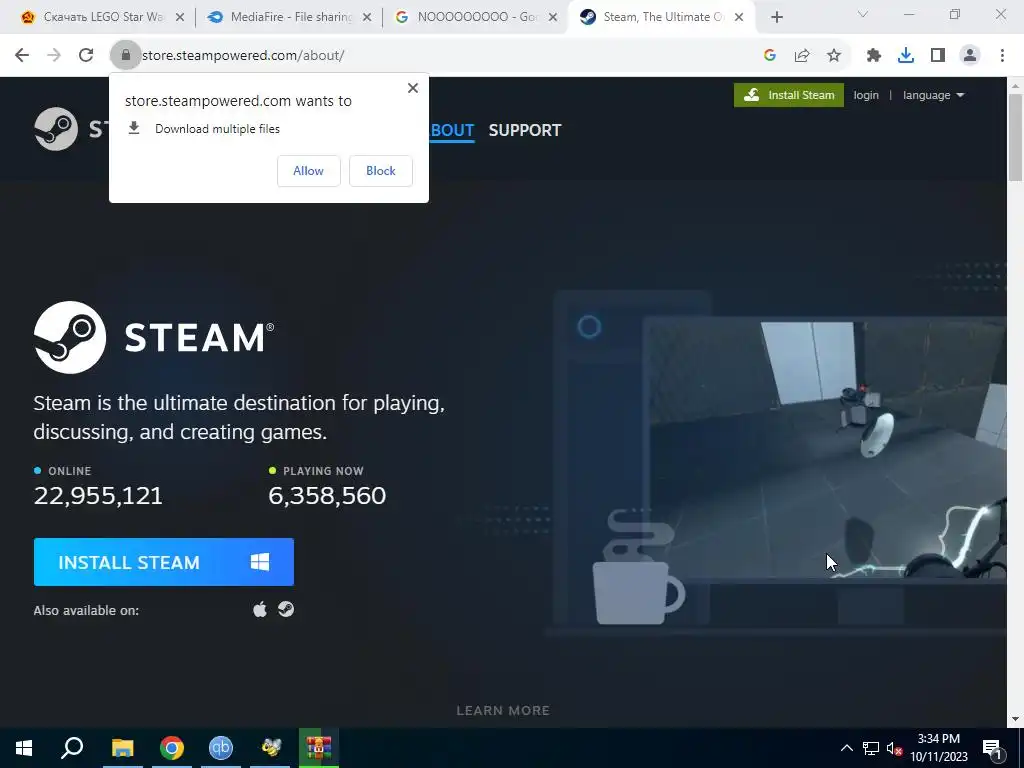Click the login link

(x=866, y=95)
